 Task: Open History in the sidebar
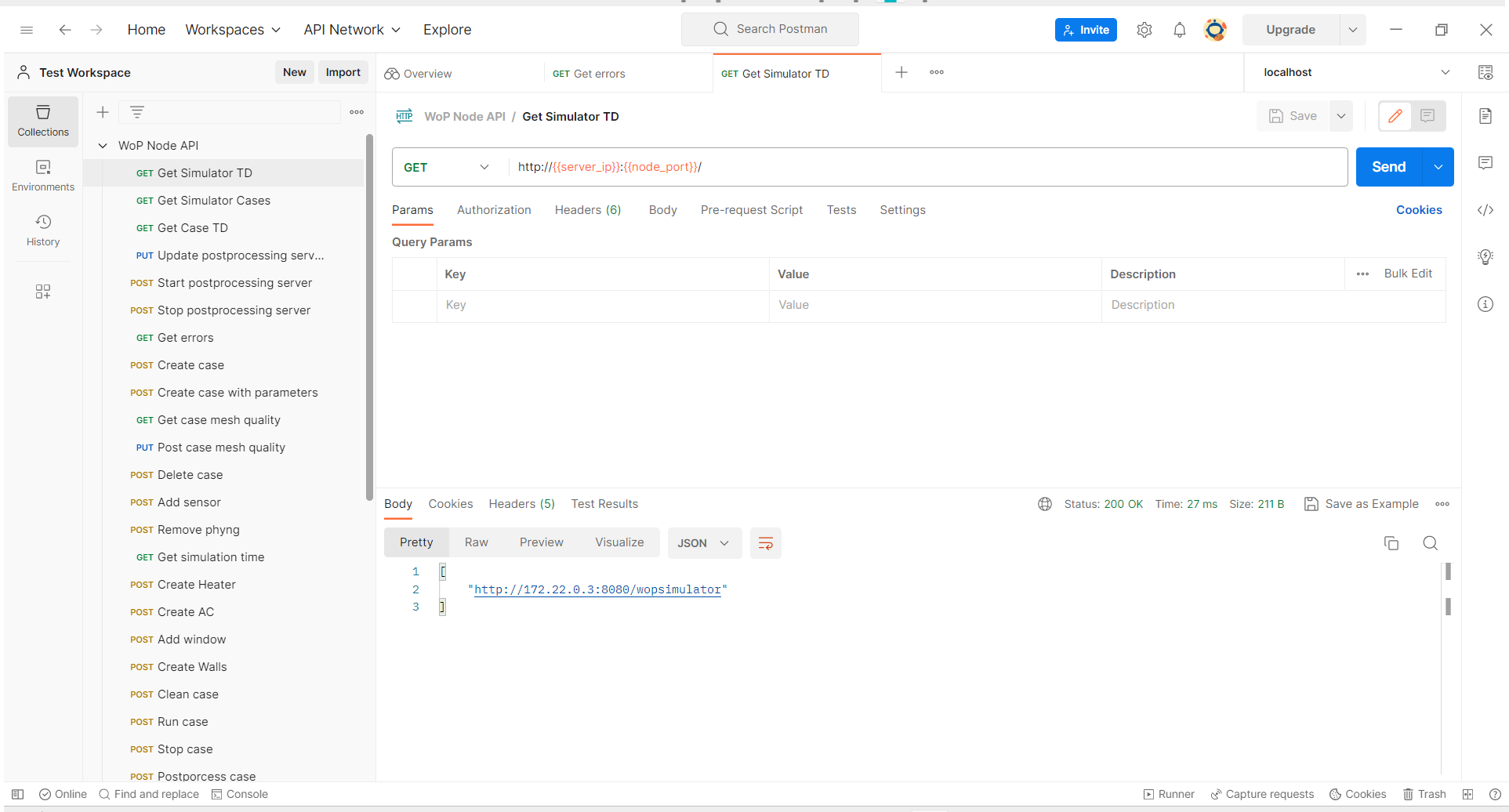click(43, 230)
